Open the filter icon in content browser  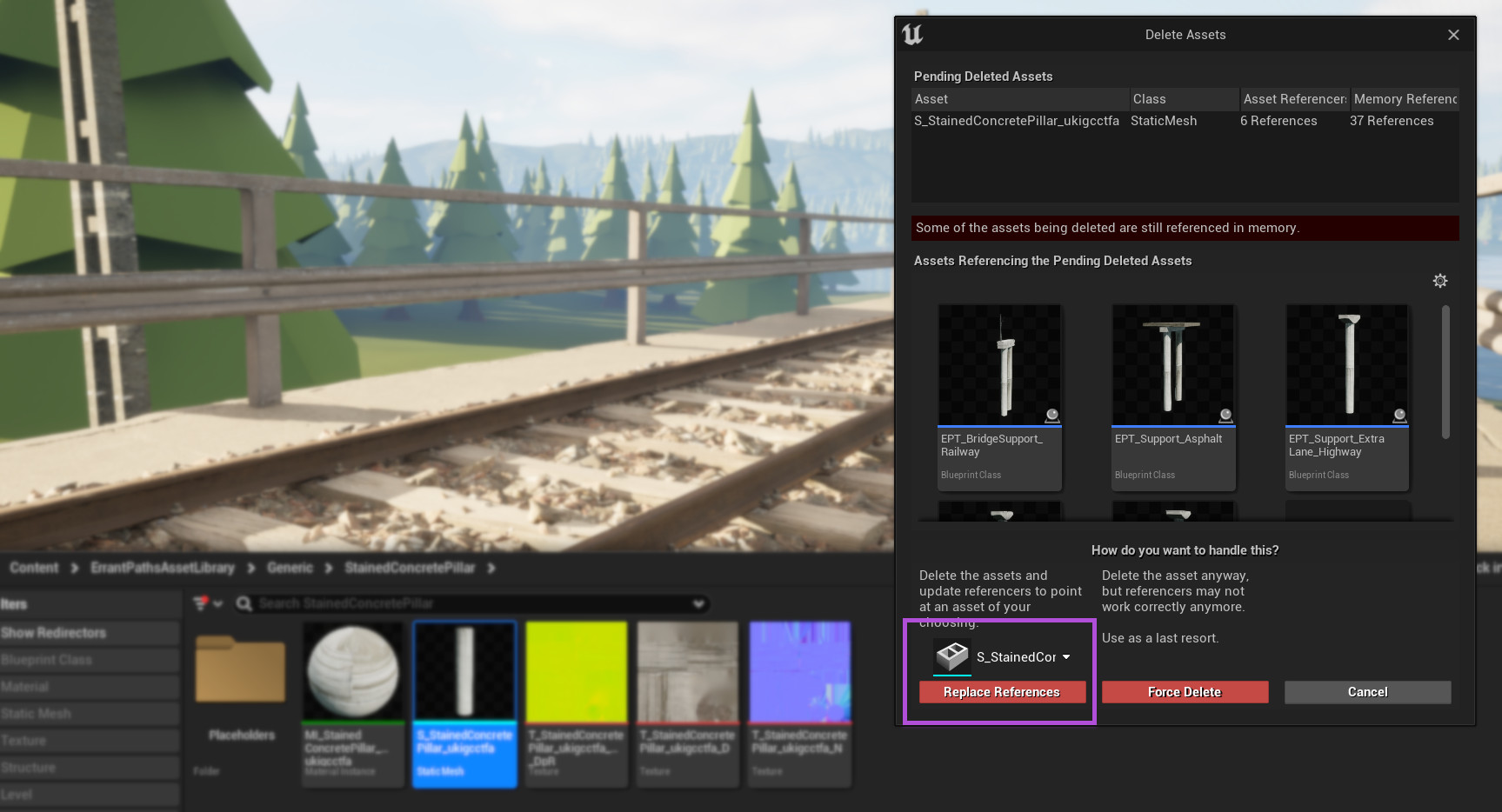click(x=201, y=603)
